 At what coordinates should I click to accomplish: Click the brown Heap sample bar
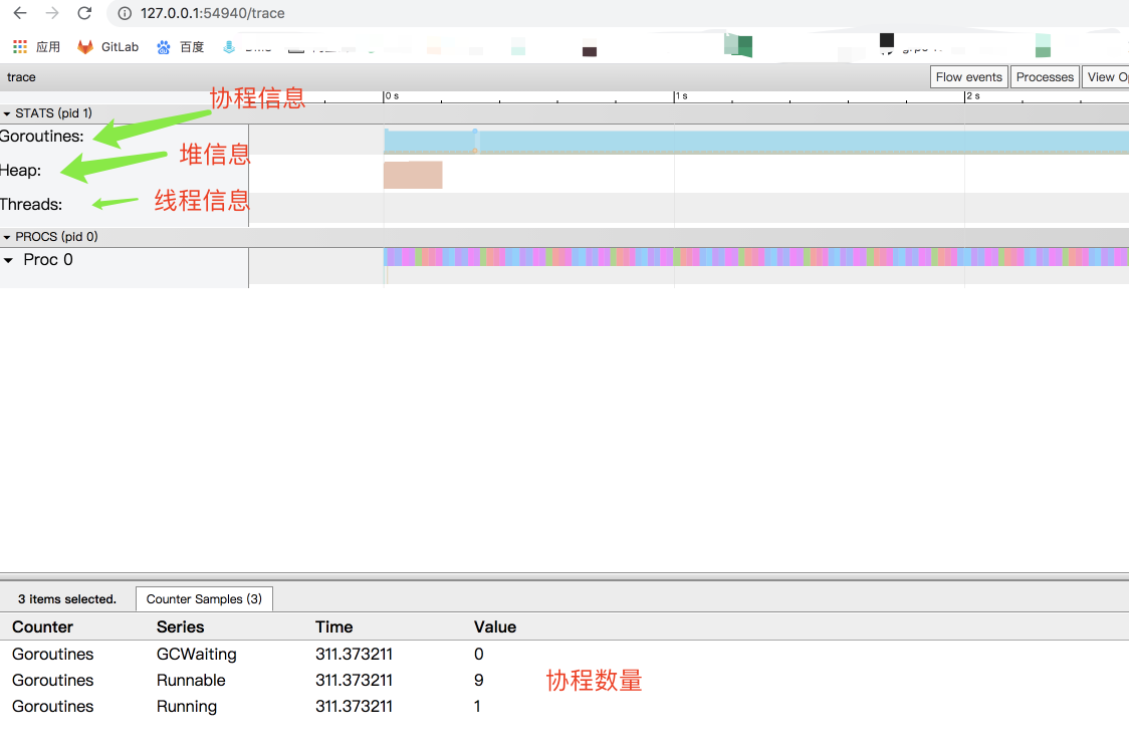pyautogui.click(x=412, y=174)
